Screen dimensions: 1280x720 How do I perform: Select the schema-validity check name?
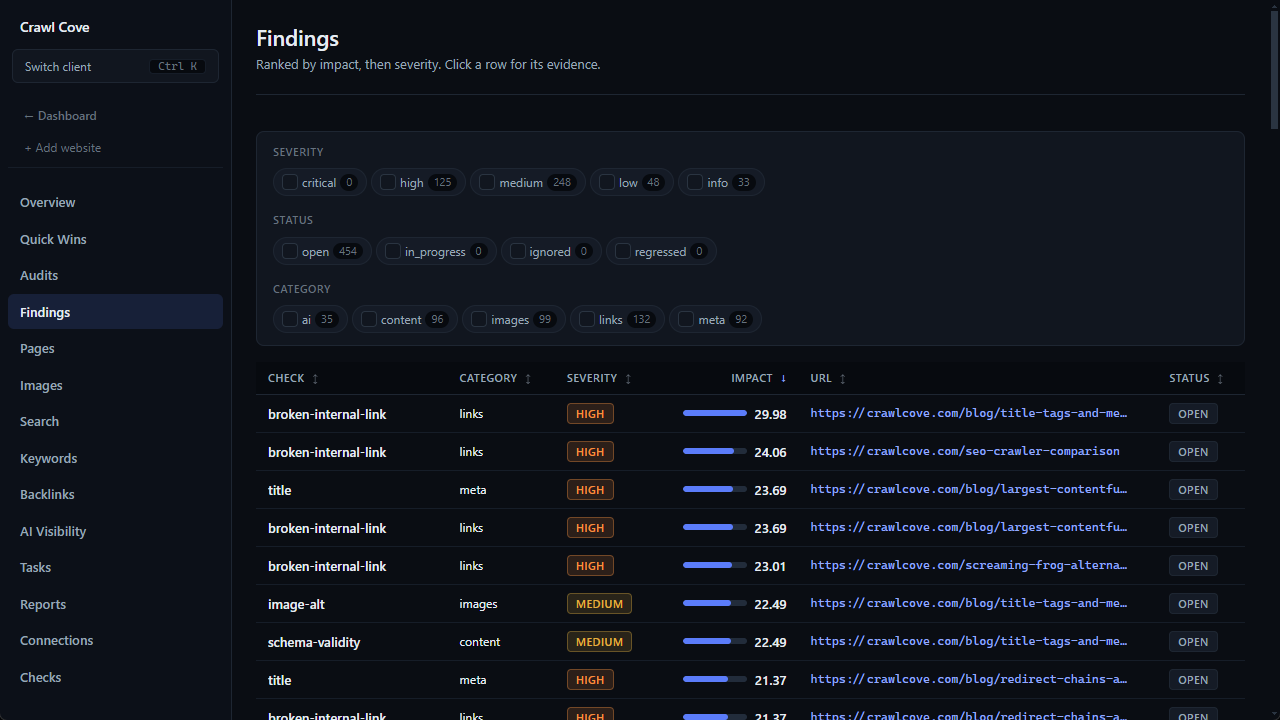(314, 642)
